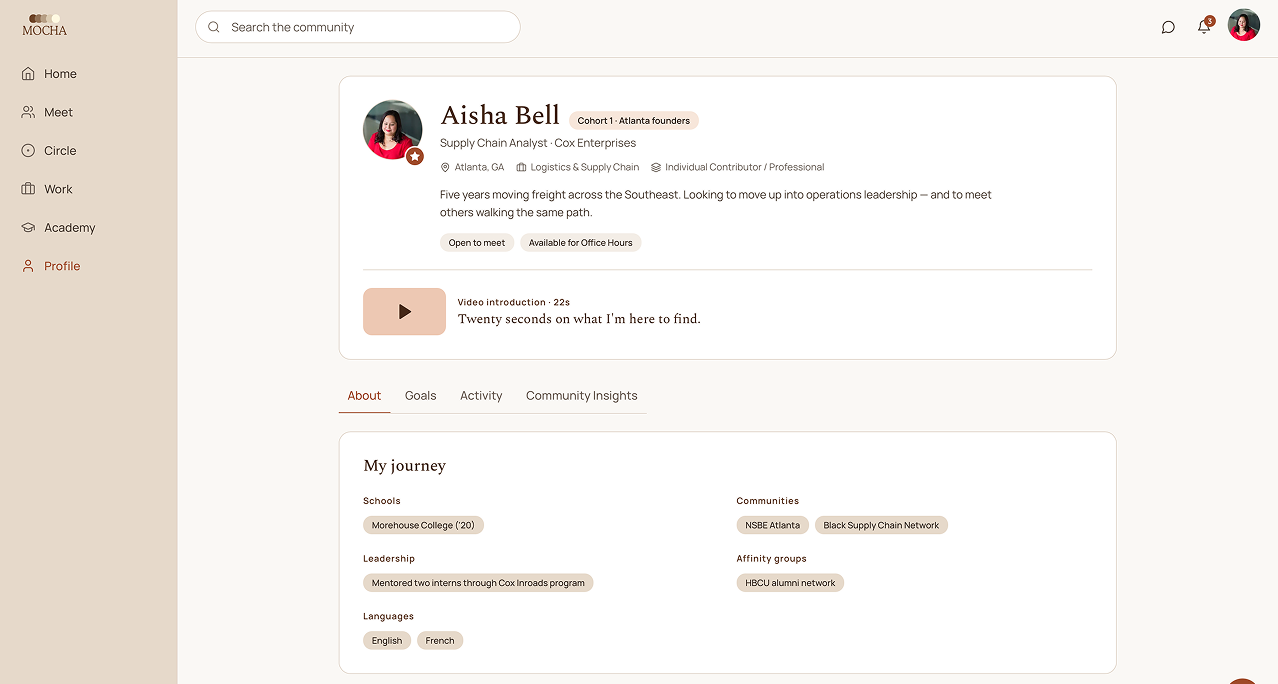Click the Cohort 1 · Atlanta founders badge

(634, 121)
